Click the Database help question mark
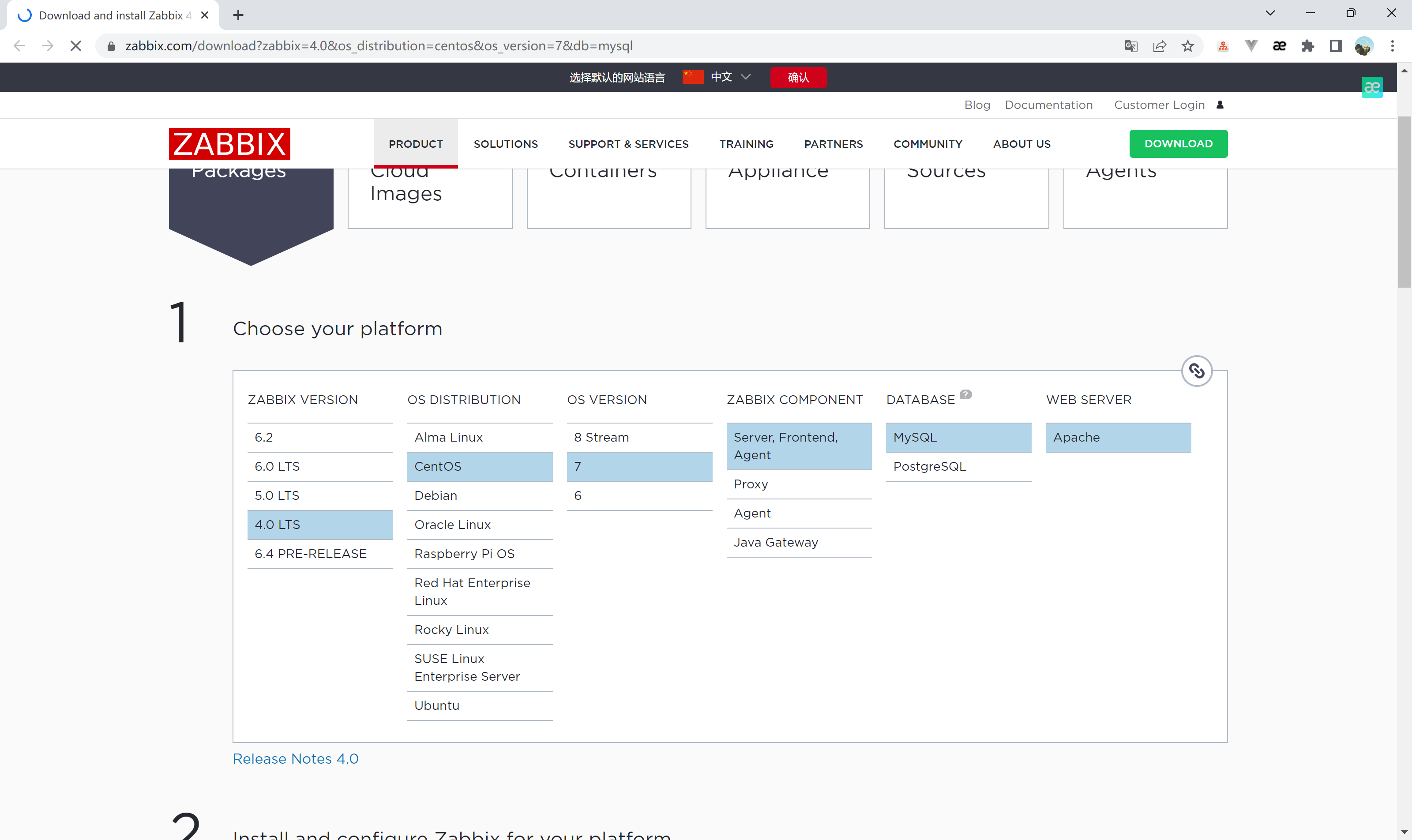The width and height of the screenshot is (1412, 840). click(966, 394)
